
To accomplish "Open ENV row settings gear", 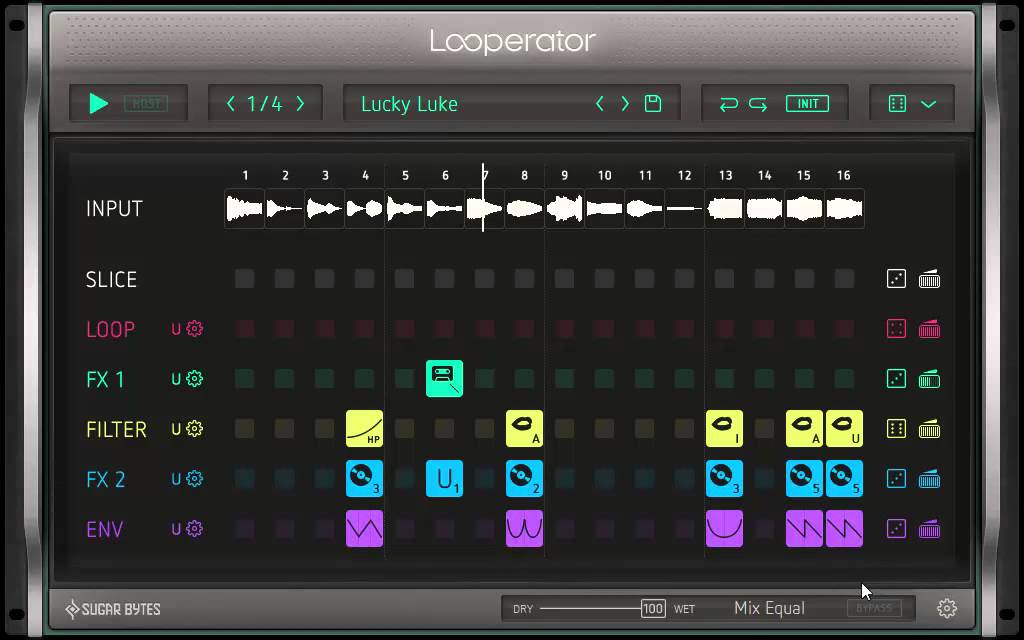I will tap(195, 528).
